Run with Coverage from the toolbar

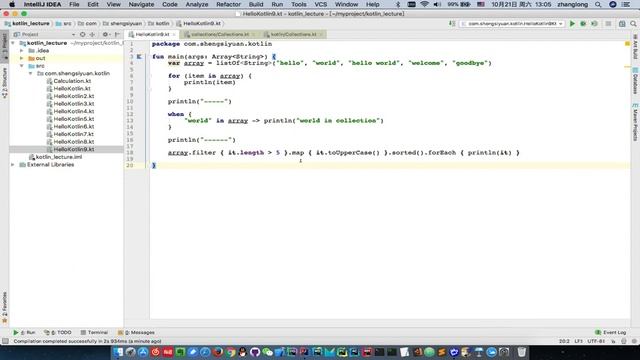(594, 24)
